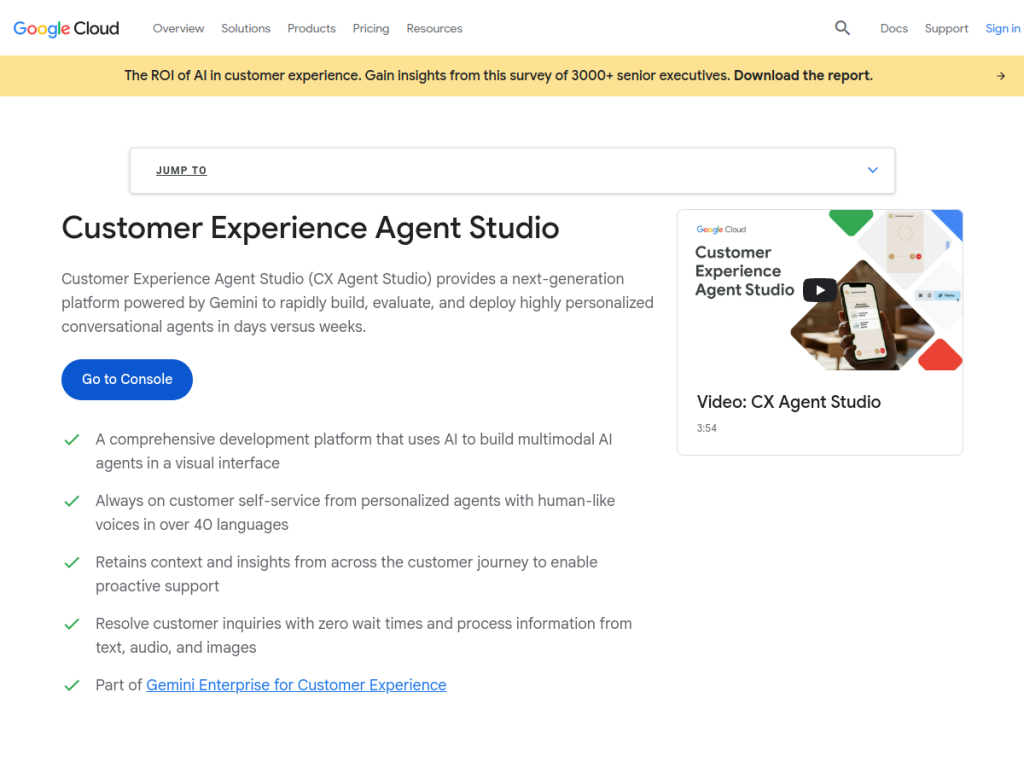The image size is (1024, 768).
Task: Play the CX Agent Studio video
Action: click(820, 291)
